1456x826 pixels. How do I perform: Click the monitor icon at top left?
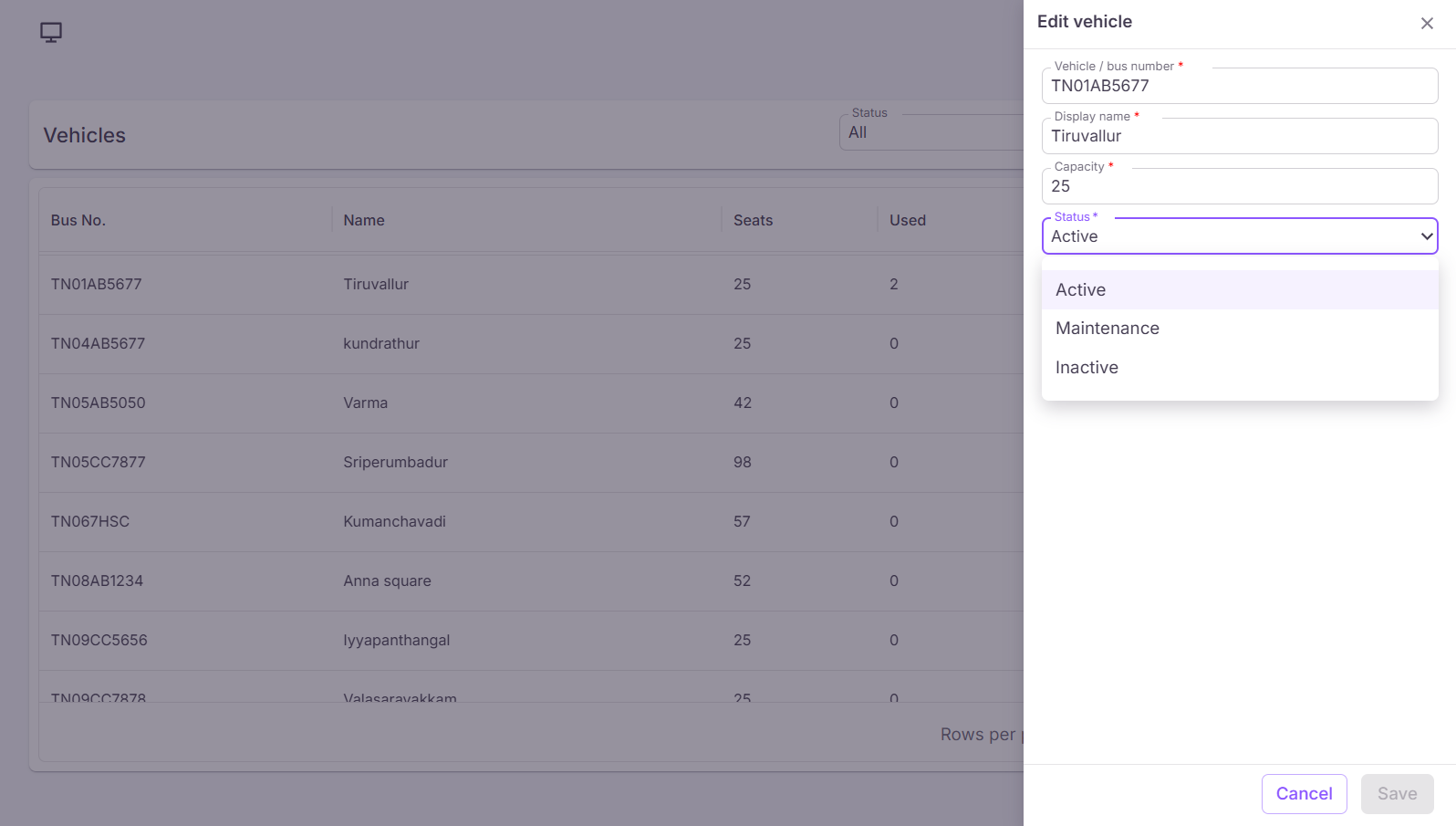pyautogui.click(x=51, y=33)
